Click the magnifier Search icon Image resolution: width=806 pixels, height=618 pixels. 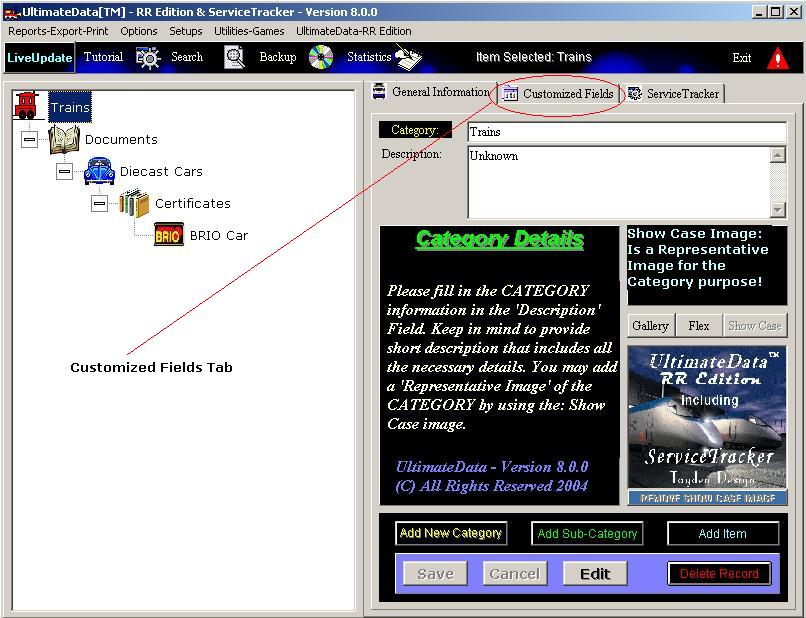point(234,58)
